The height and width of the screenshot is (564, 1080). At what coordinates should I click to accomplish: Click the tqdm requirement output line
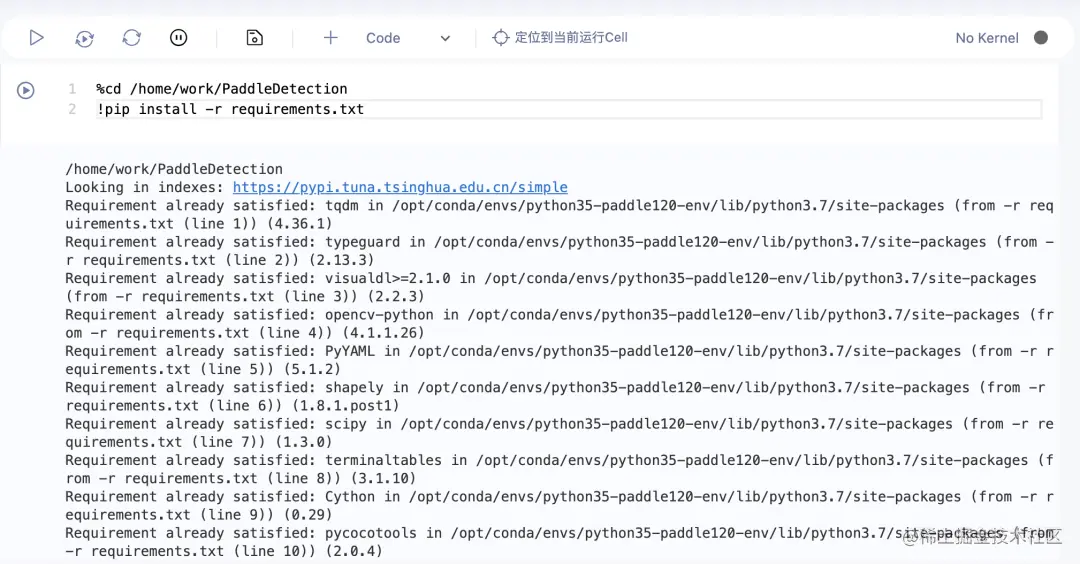[559, 215]
